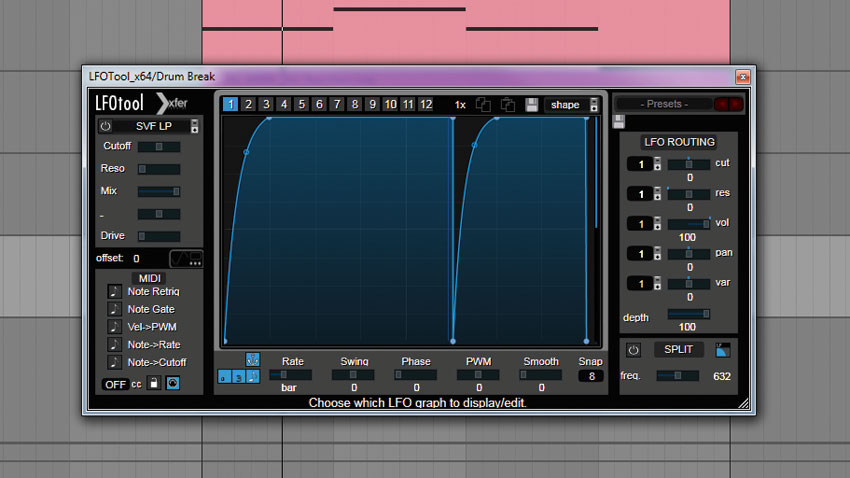Select LFO graph 9

[372, 104]
